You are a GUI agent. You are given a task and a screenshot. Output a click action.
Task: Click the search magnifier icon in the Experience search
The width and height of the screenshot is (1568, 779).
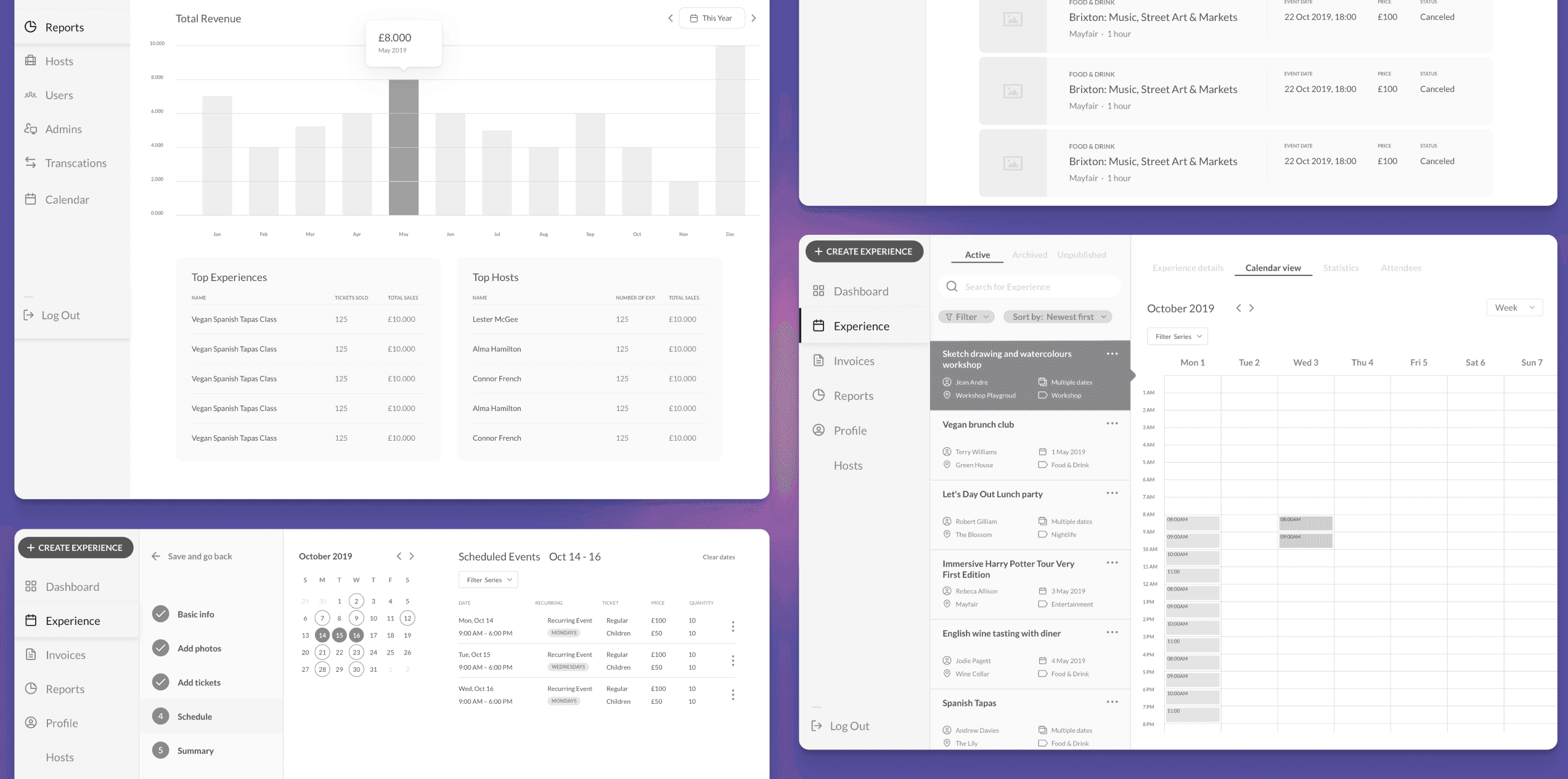tap(952, 287)
